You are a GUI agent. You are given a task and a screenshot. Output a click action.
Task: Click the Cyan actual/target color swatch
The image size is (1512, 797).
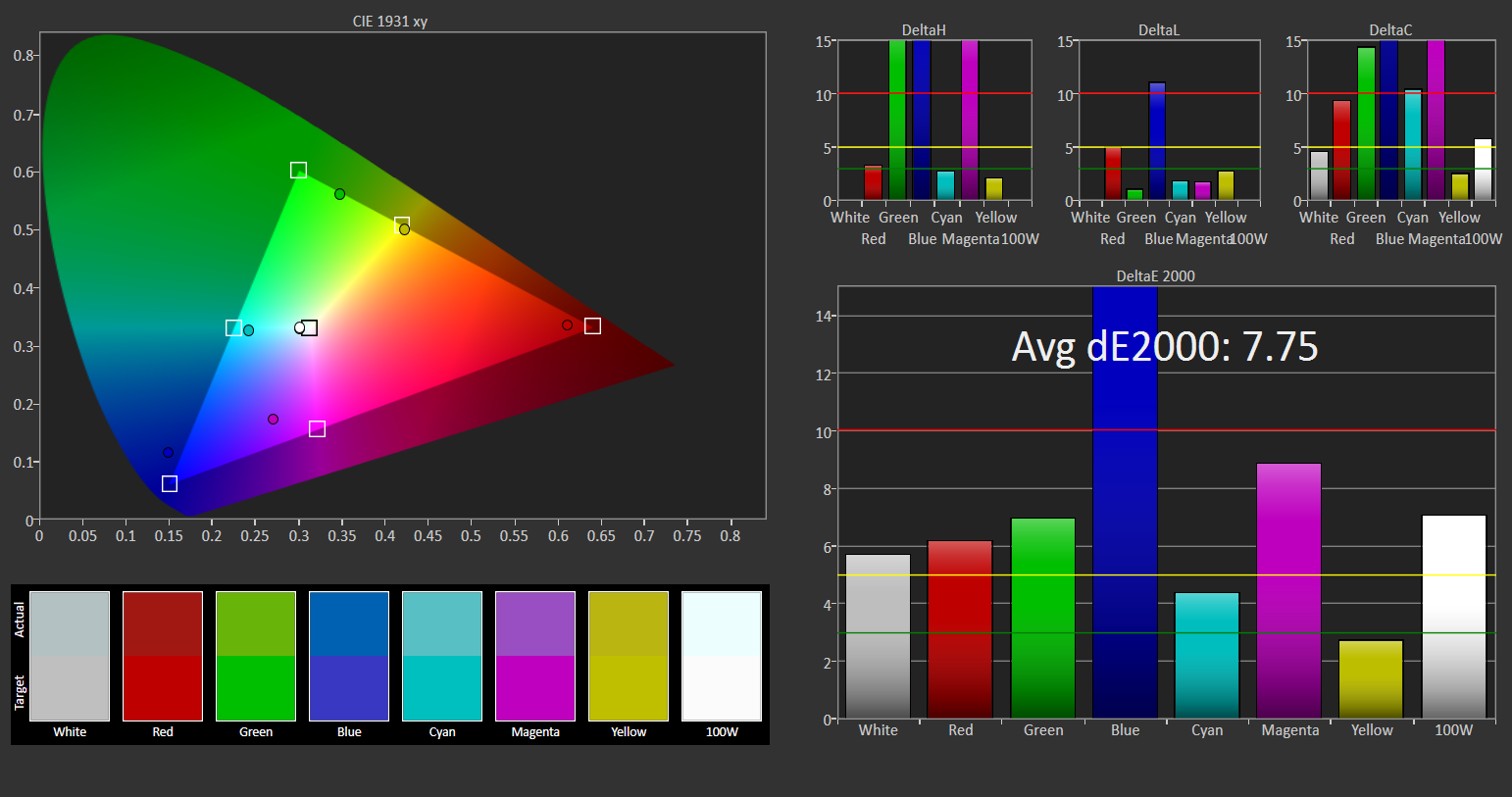pos(442,656)
